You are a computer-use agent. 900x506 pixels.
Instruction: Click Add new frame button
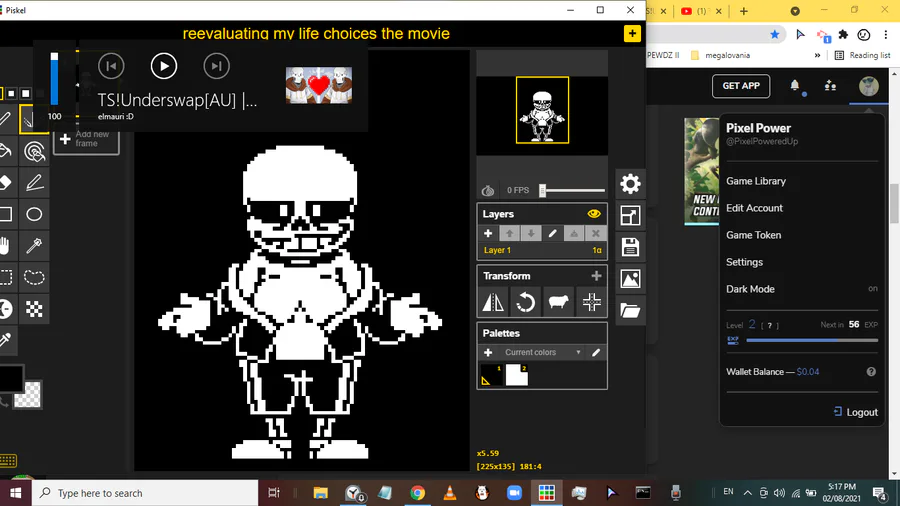coord(86,139)
